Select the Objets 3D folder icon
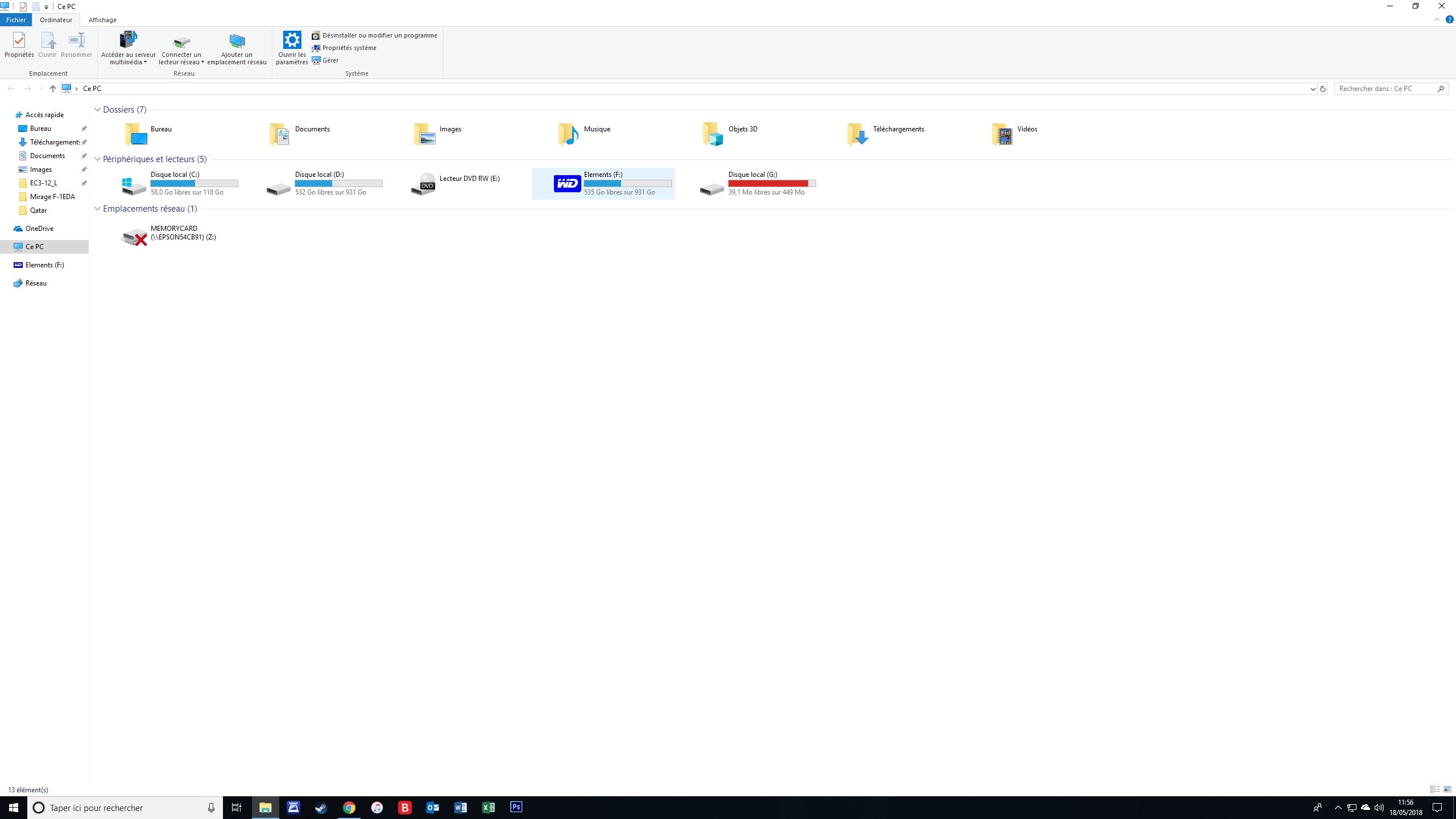The image size is (1456, 819). [713, 134]
